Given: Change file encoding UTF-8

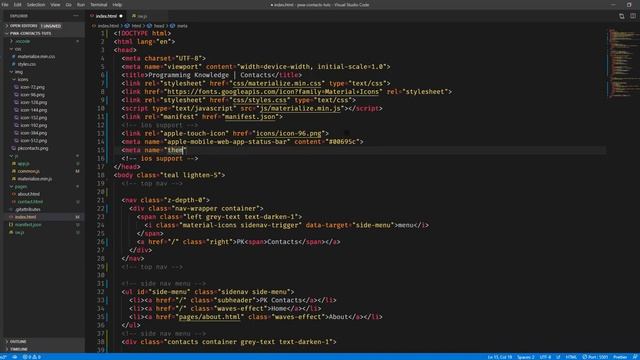Looking at the screenshot, I should point(545,357).
